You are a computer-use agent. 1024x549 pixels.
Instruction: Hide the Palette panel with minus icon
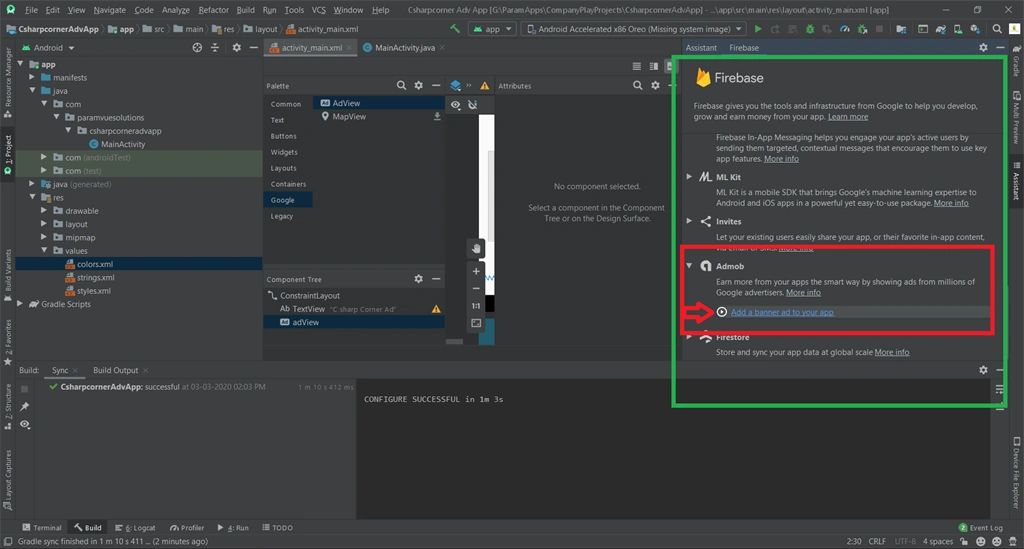click(436, 86)
